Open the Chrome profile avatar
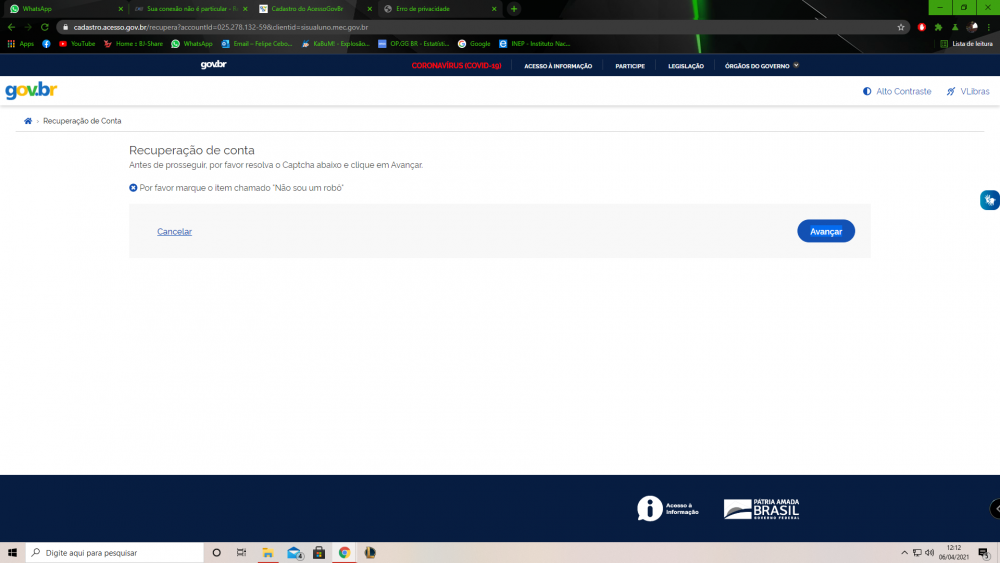Image resolution: width=1000 pixels, height=563 pixels. tap(972, 27)
